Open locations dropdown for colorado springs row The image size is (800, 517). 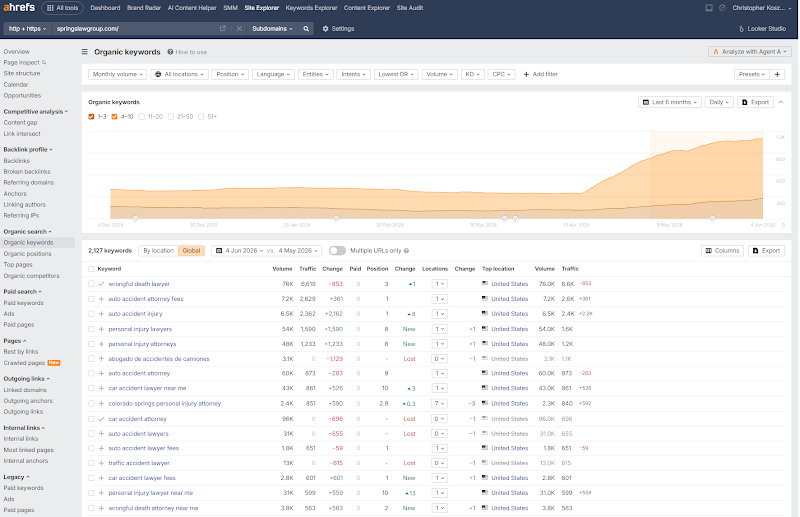(x=439, y=404)
